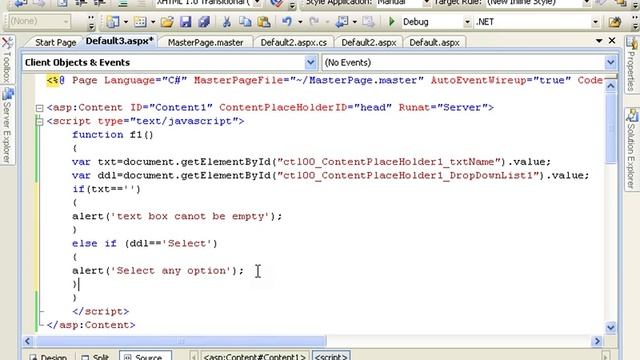Click the 'text box canot be empty' alert line
Image resolution: width=640 pixels, height=360 pixels.
coord(177,216)
